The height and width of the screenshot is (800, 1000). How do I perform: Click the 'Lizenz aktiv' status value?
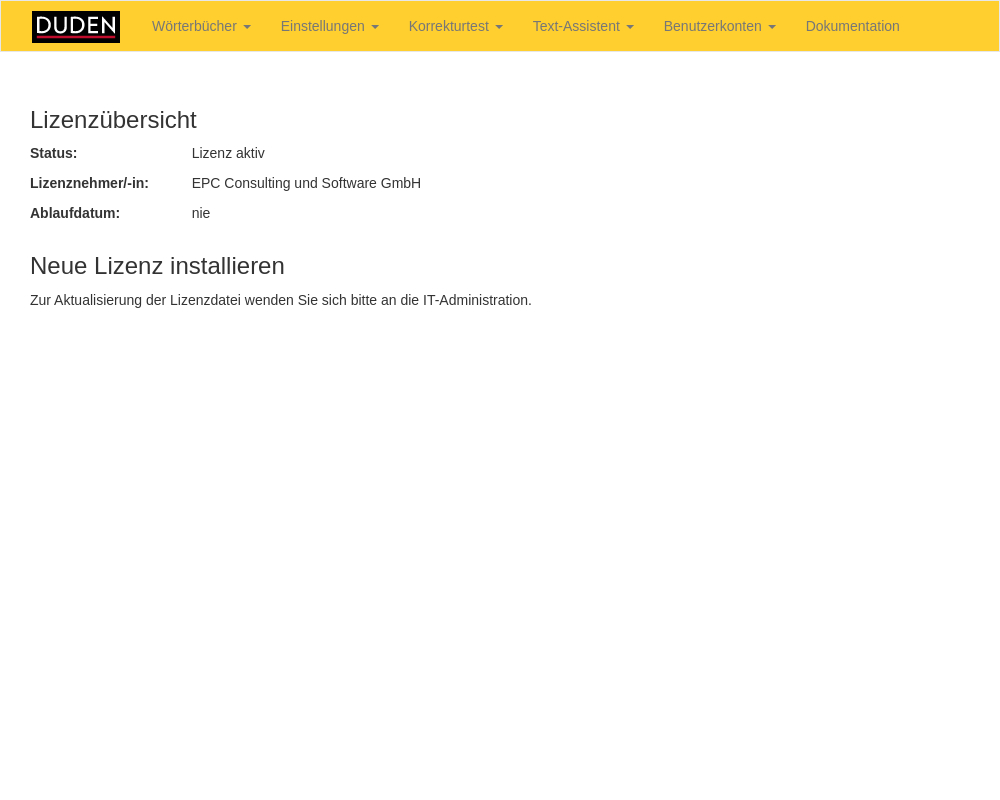228,153
